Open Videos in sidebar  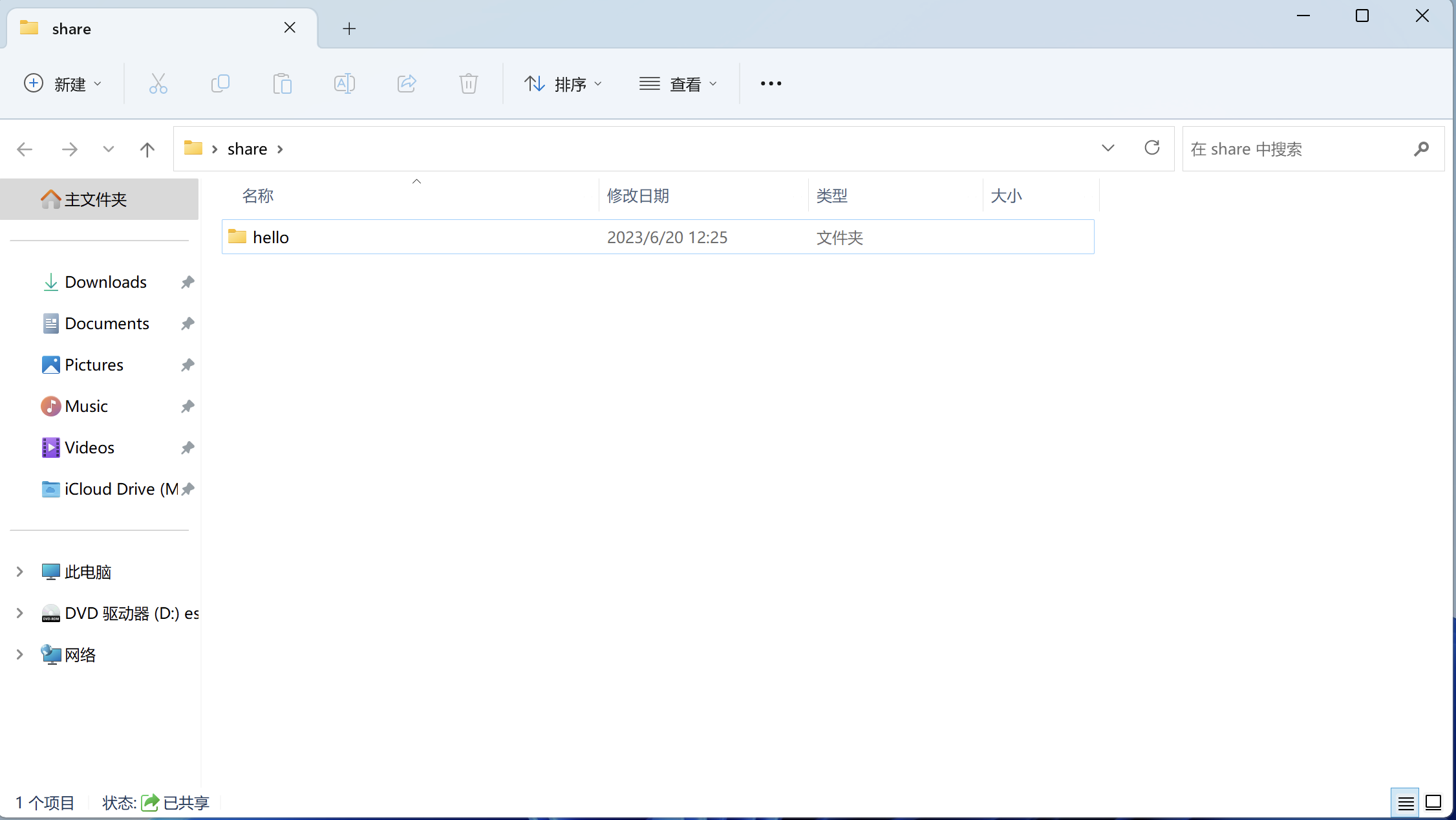(89, 448)
